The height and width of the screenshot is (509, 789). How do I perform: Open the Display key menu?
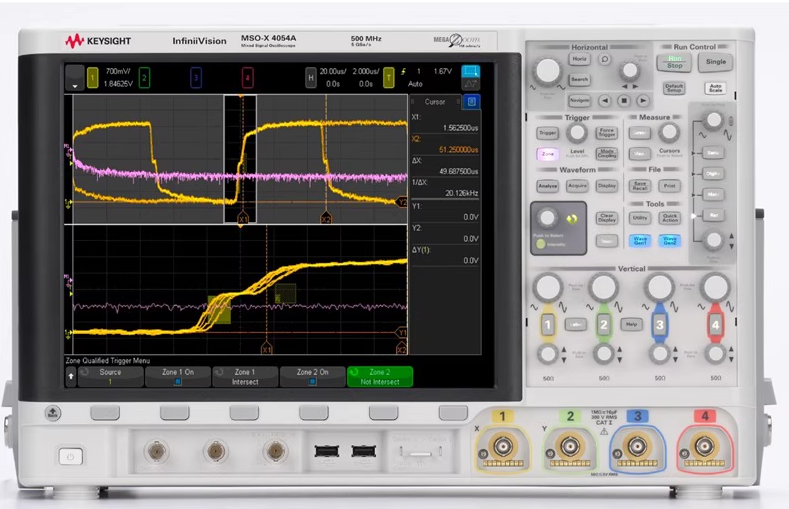tap(606, 186)
